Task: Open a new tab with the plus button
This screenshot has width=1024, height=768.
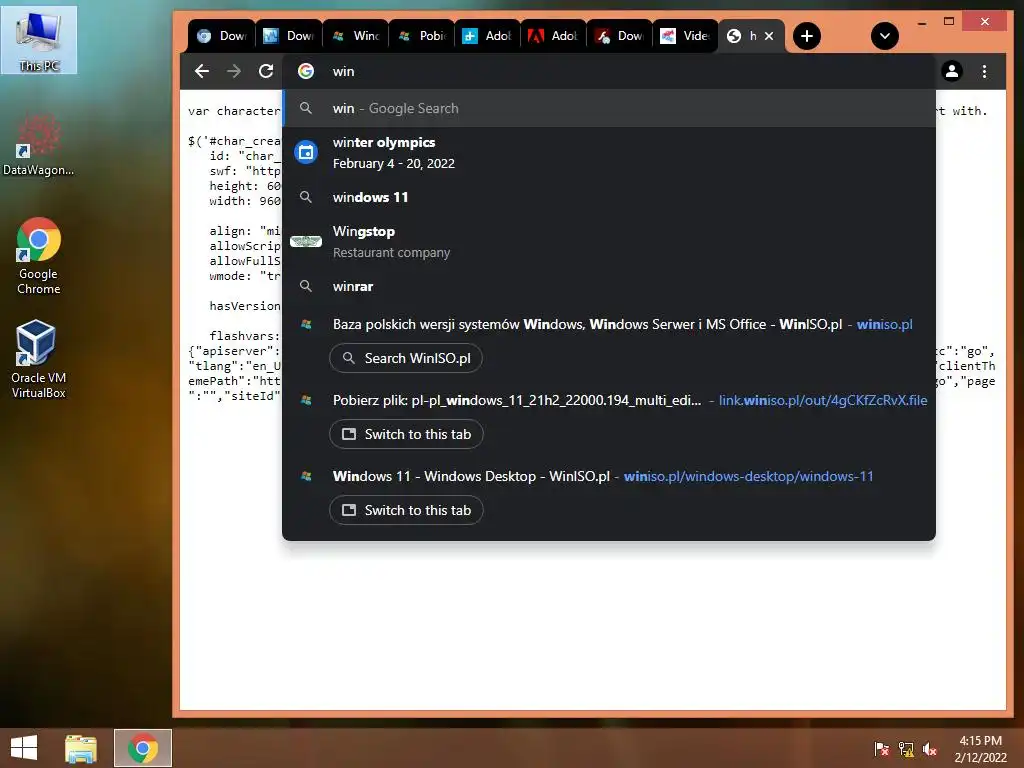Action: coord(807,36)
